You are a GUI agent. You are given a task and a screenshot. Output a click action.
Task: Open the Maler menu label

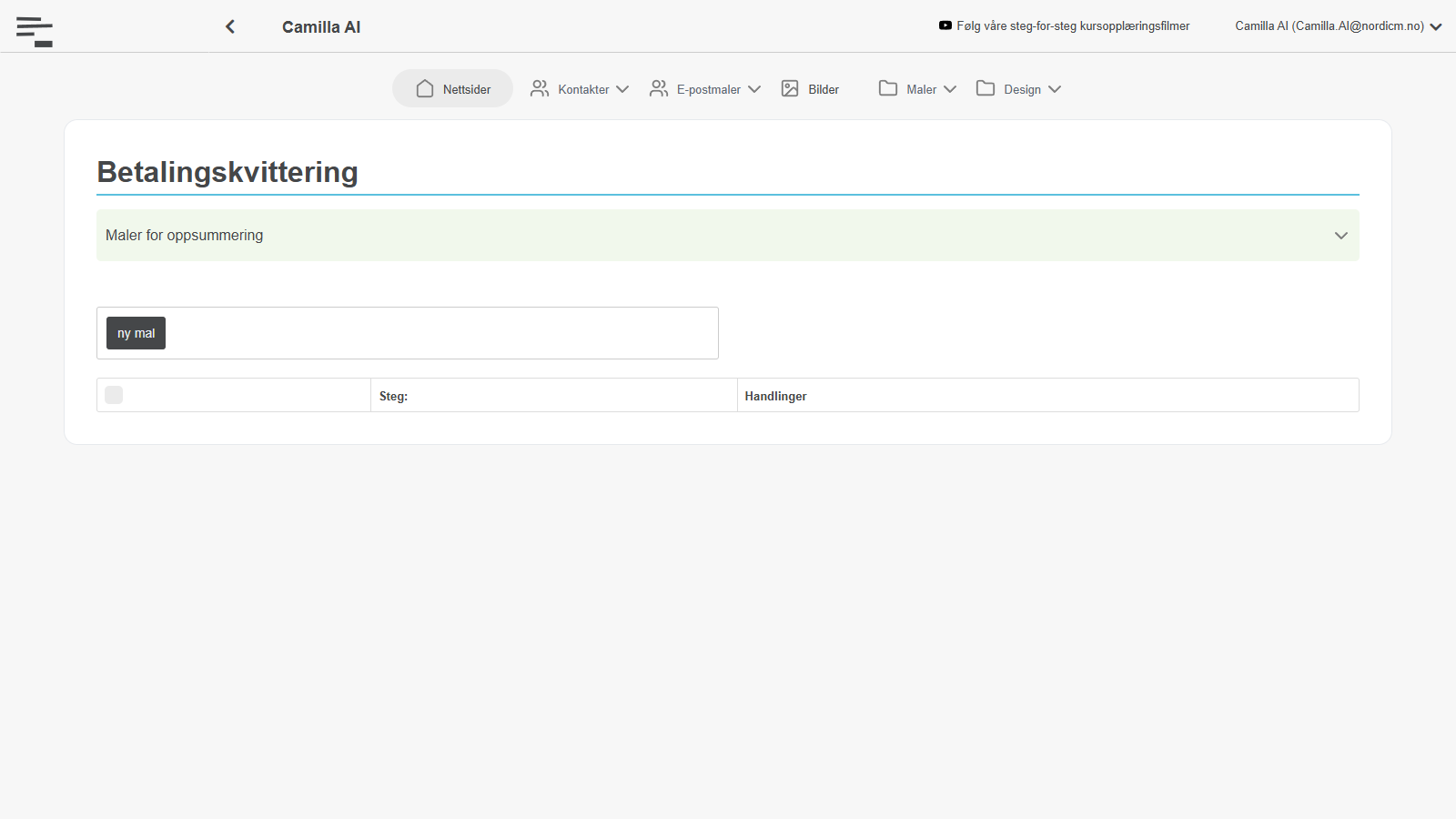click(922, 89)
